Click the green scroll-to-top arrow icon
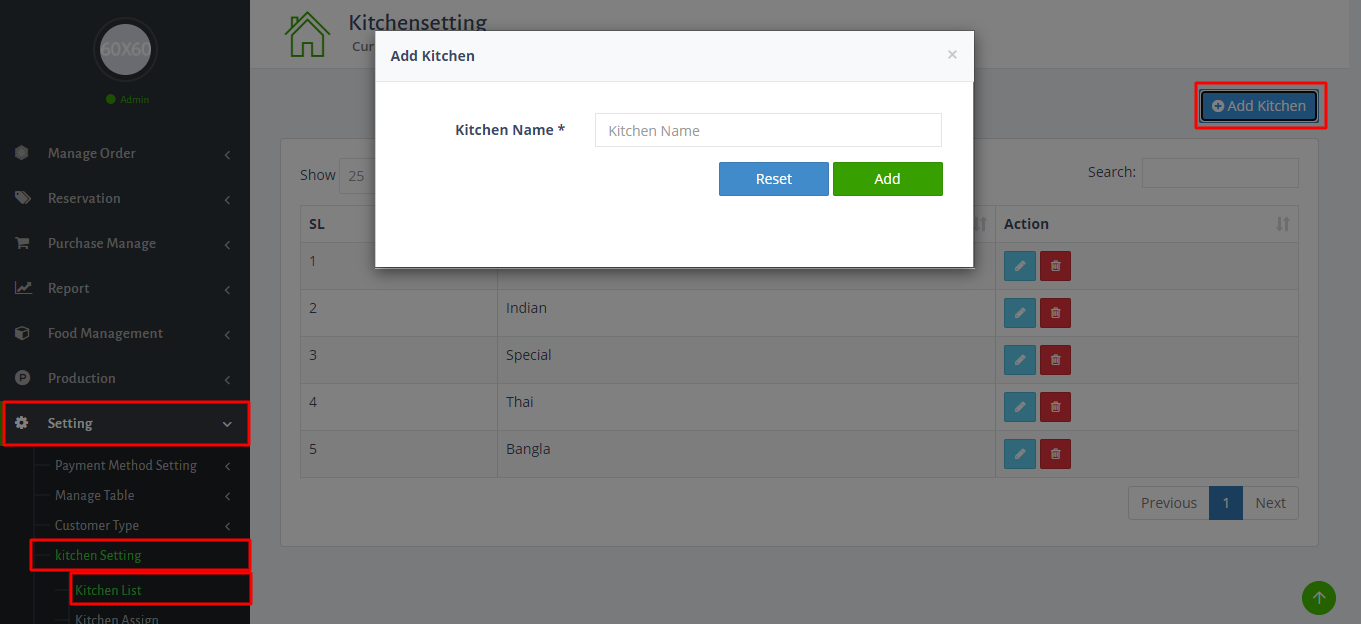 [1318, 598]
